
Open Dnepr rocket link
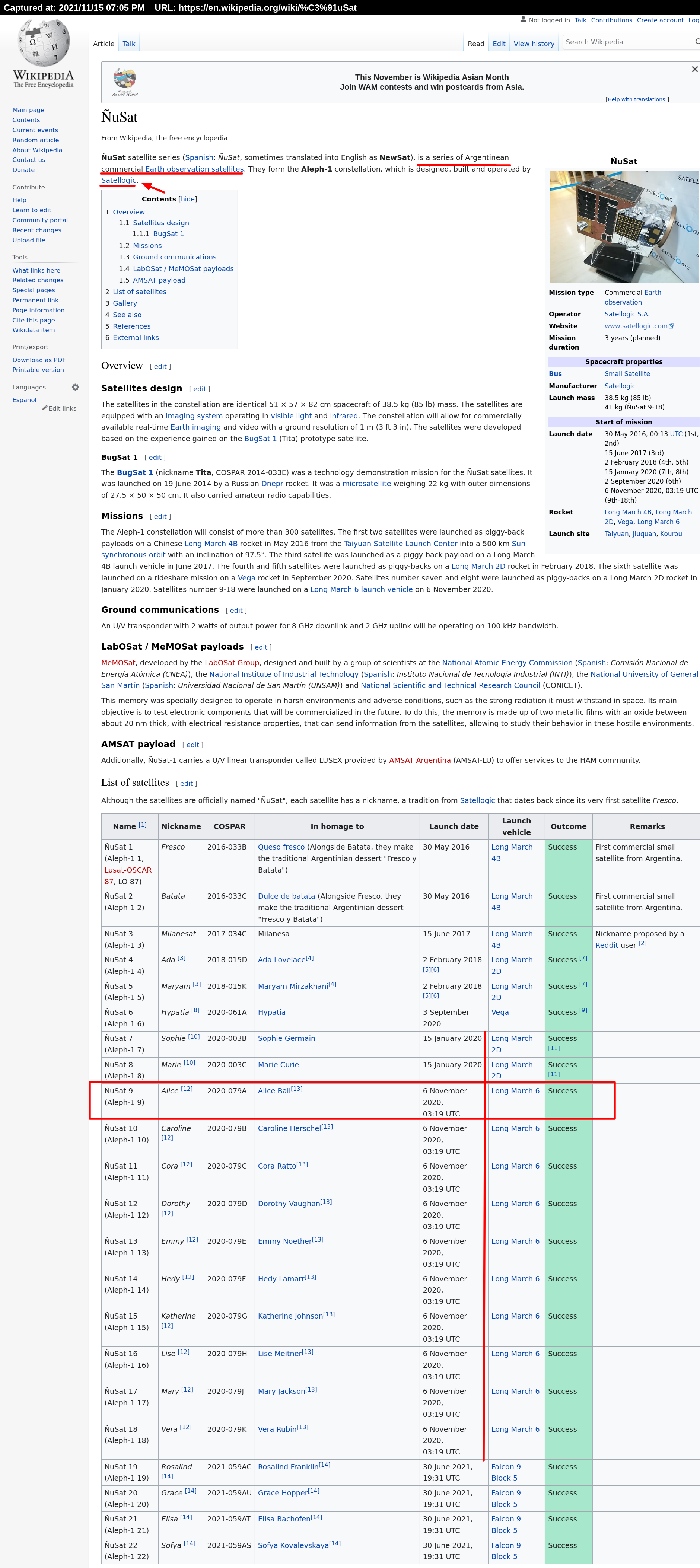[272, 484]
